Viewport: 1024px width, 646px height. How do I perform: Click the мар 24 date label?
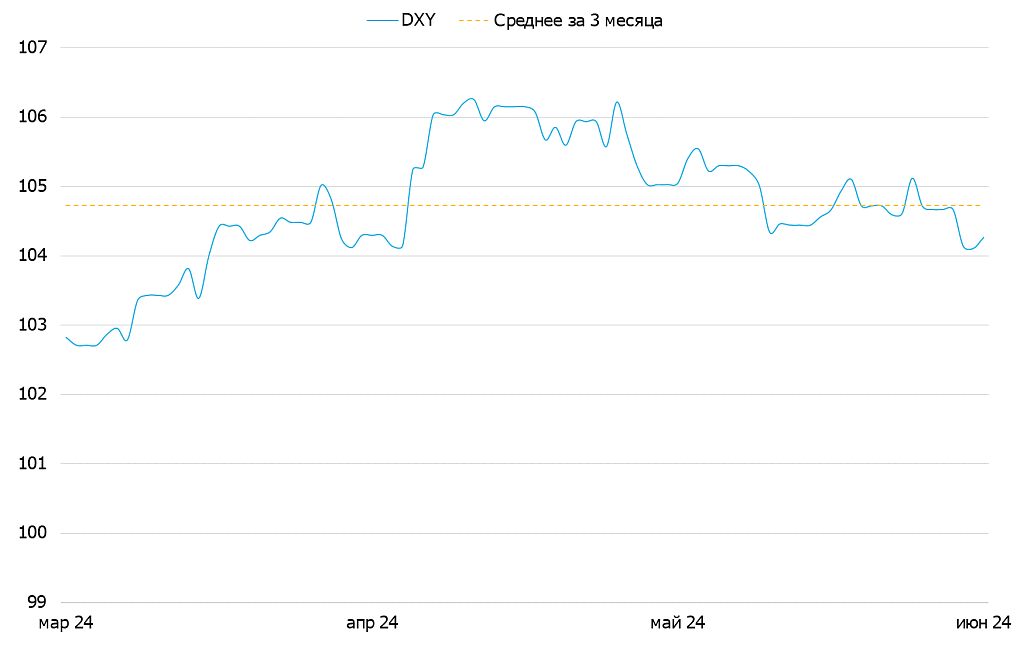pos(66,624)
